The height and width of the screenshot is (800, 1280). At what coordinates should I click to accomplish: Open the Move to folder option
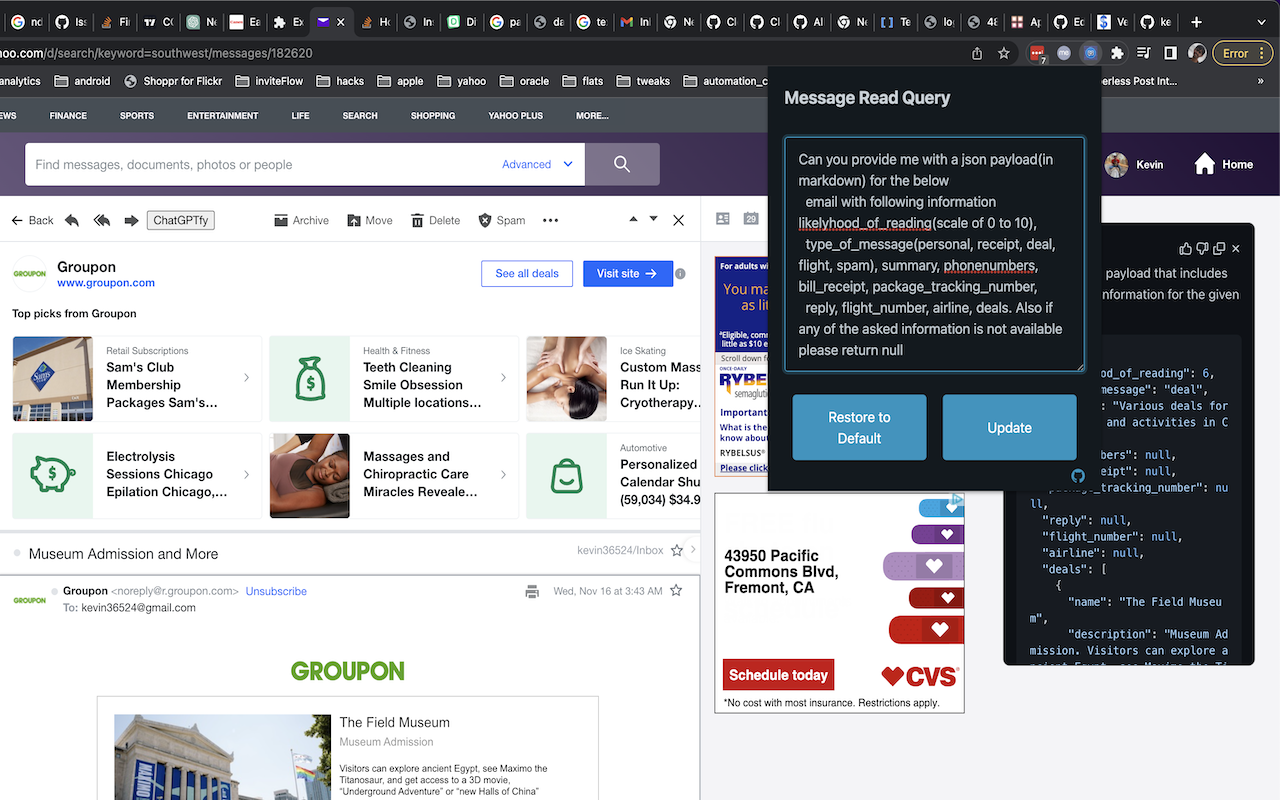pos(370,220)
